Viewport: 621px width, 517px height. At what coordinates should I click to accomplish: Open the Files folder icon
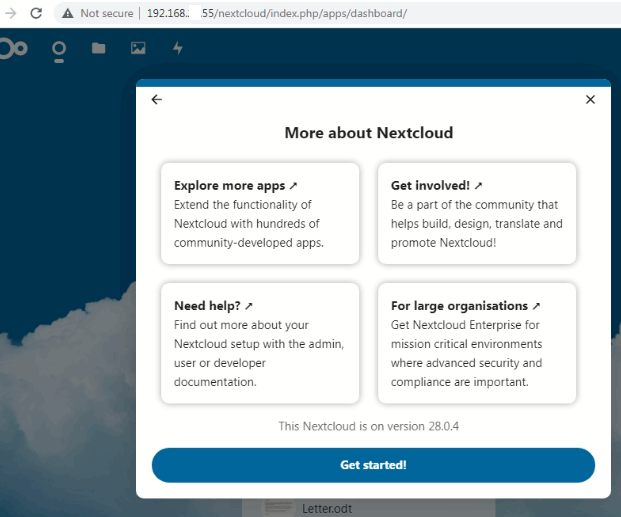[x=98, y=48]
